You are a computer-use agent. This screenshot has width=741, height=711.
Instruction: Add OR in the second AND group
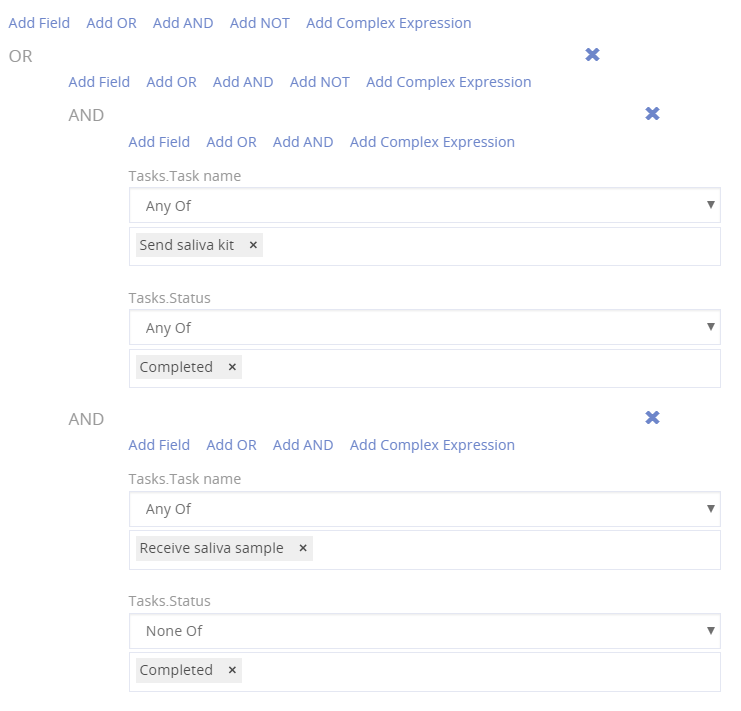[x=232, y=445]
